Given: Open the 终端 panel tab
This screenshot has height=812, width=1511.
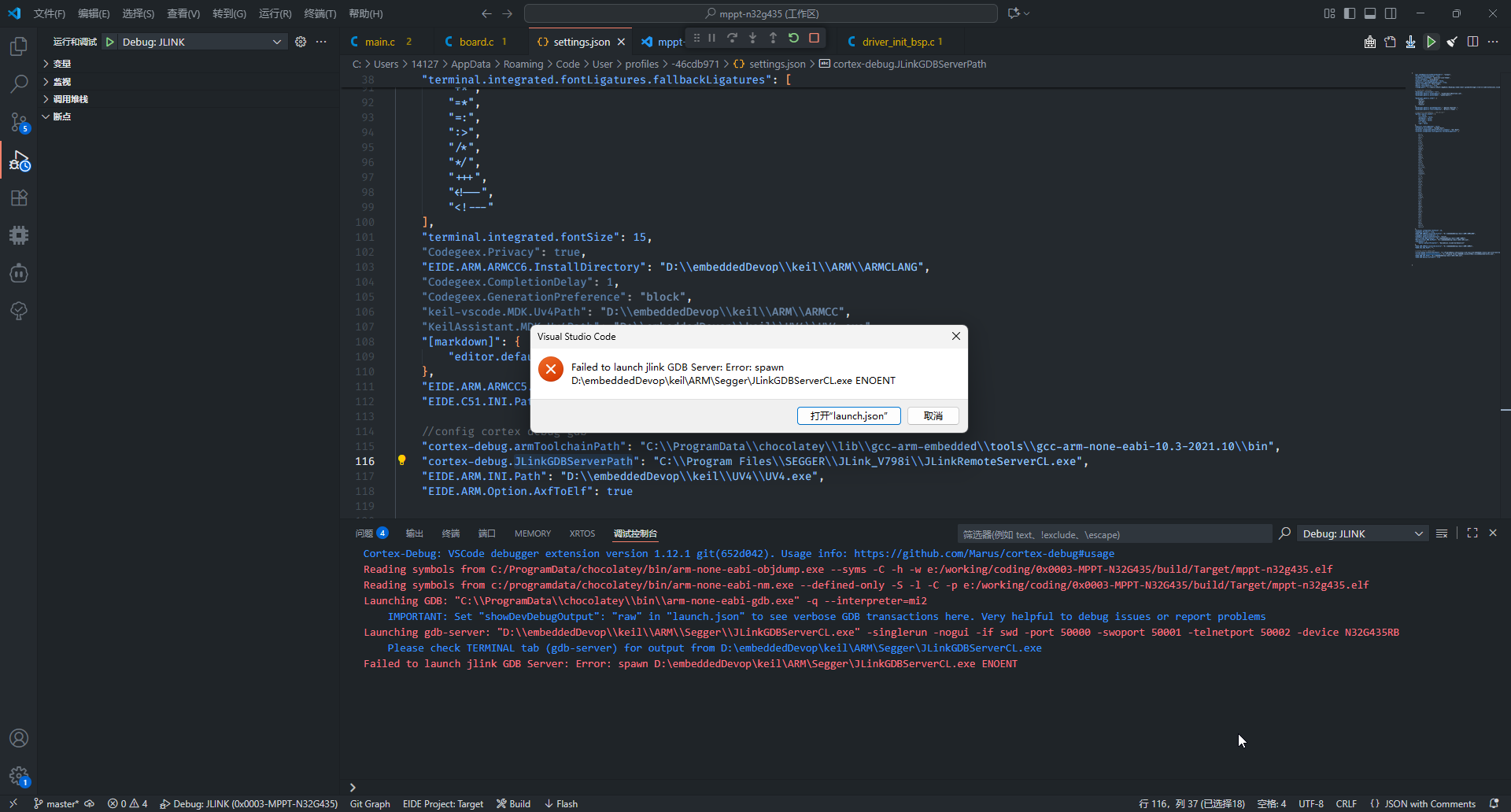Looking at the screenshot, I should click(450, 533).
